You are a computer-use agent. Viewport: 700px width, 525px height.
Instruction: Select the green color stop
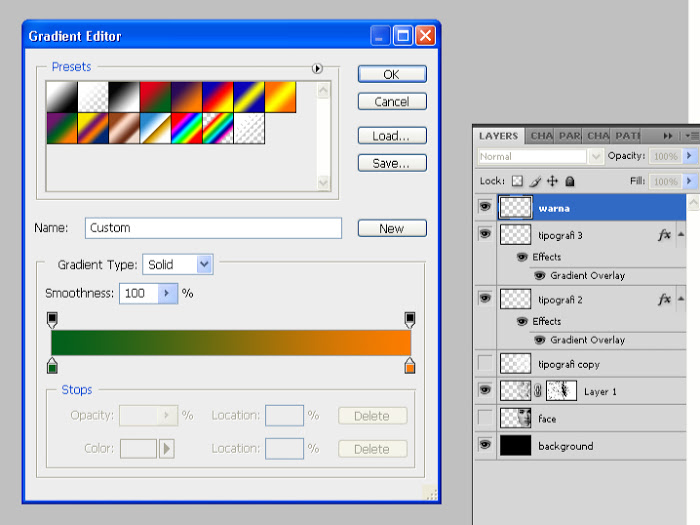click(x=52, y=366)
